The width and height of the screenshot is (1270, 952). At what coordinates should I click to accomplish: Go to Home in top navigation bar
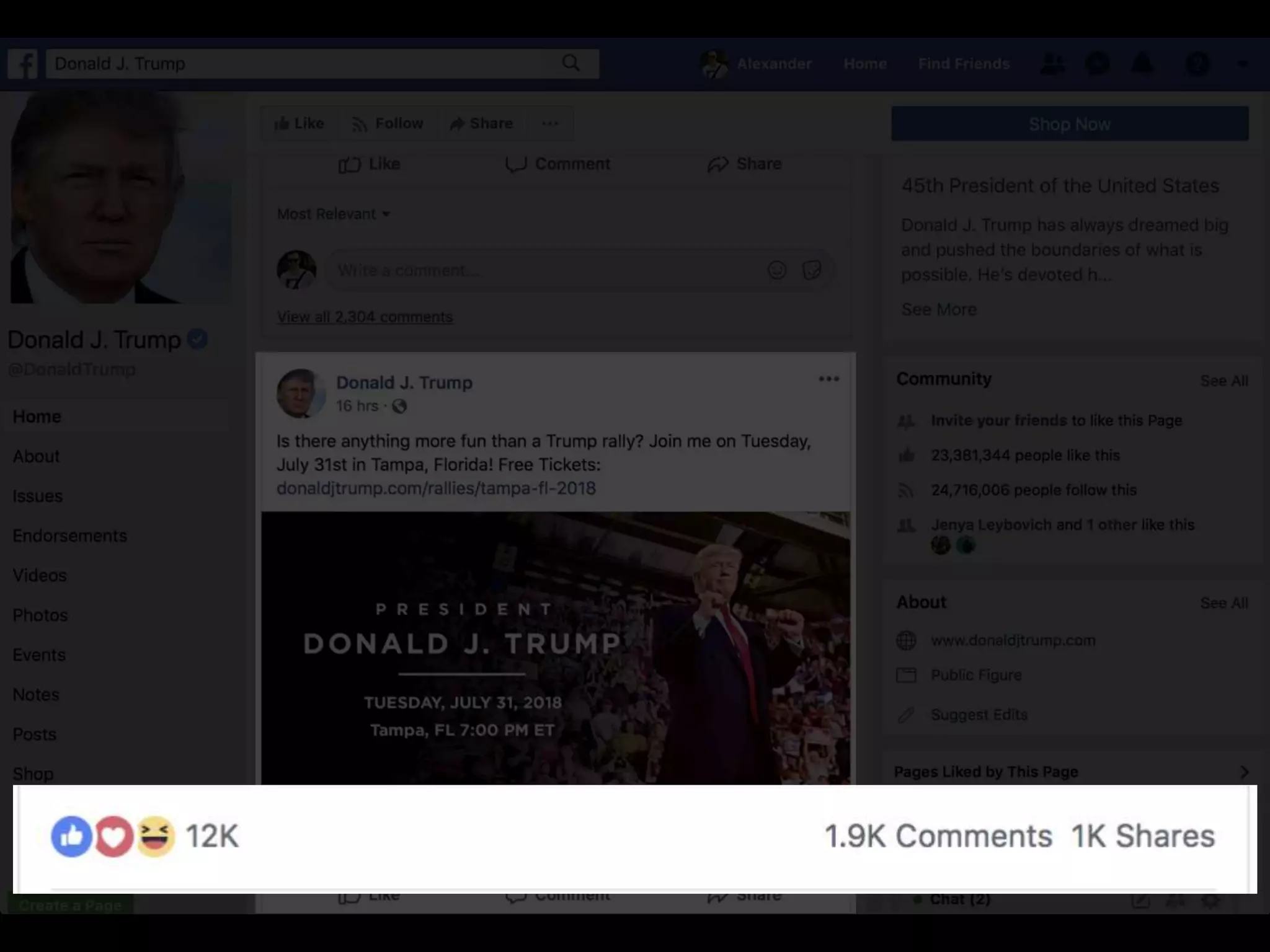(865, 64)
